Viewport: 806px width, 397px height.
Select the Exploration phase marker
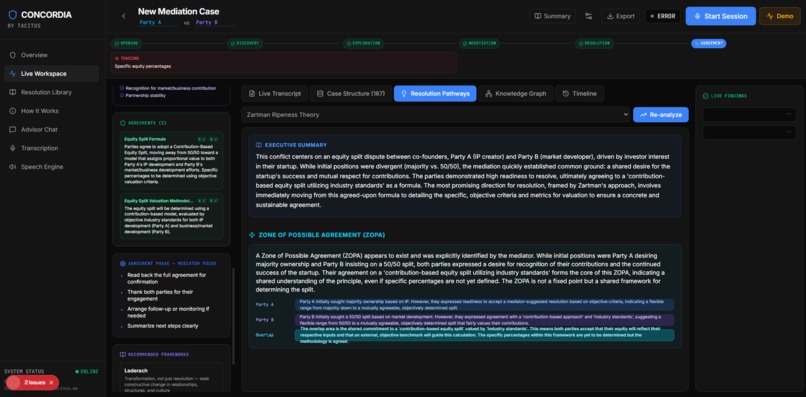[364, 44]
